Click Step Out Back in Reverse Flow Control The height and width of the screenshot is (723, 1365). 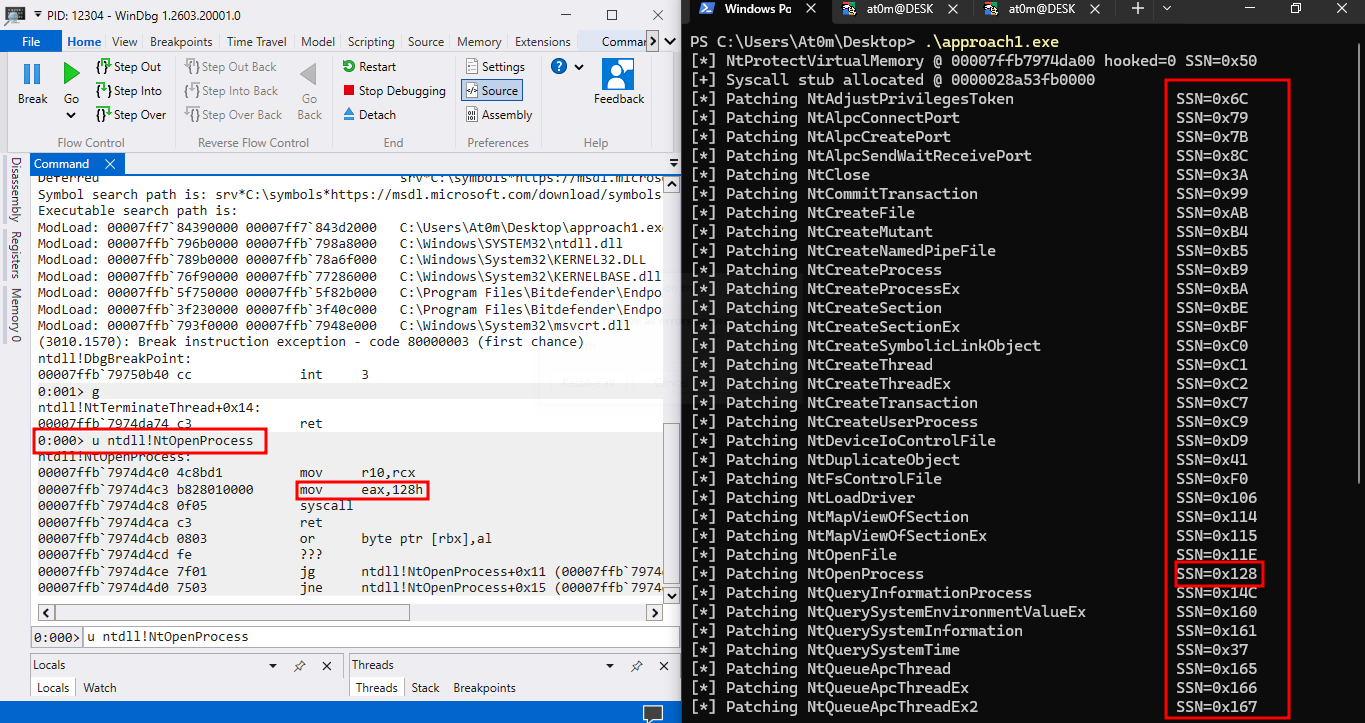click(231, 66)
